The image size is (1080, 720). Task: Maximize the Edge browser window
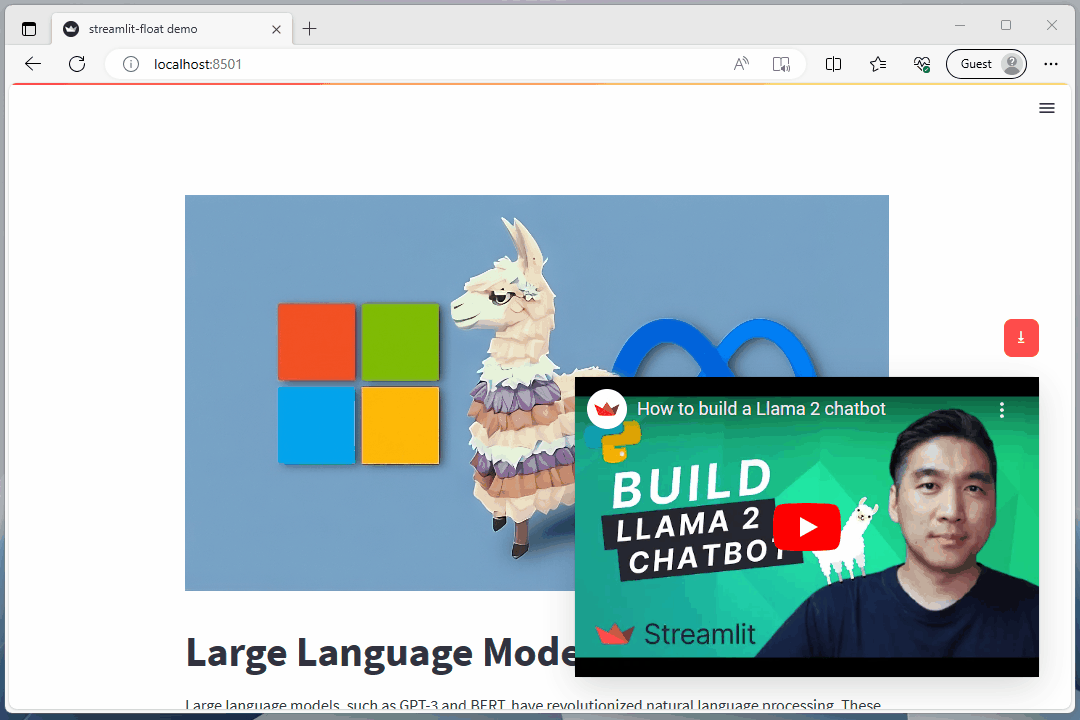click(1006, 25)
